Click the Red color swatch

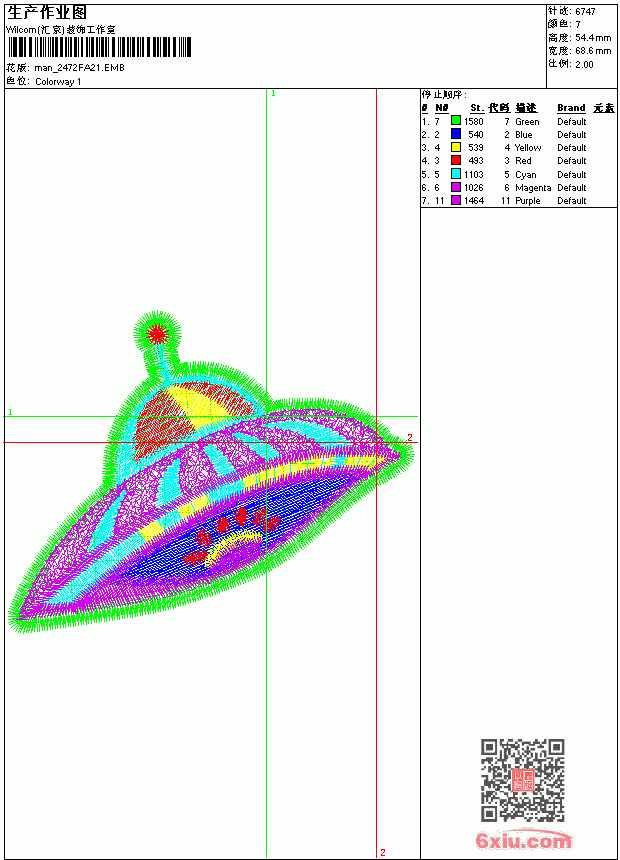coord(455,160)
